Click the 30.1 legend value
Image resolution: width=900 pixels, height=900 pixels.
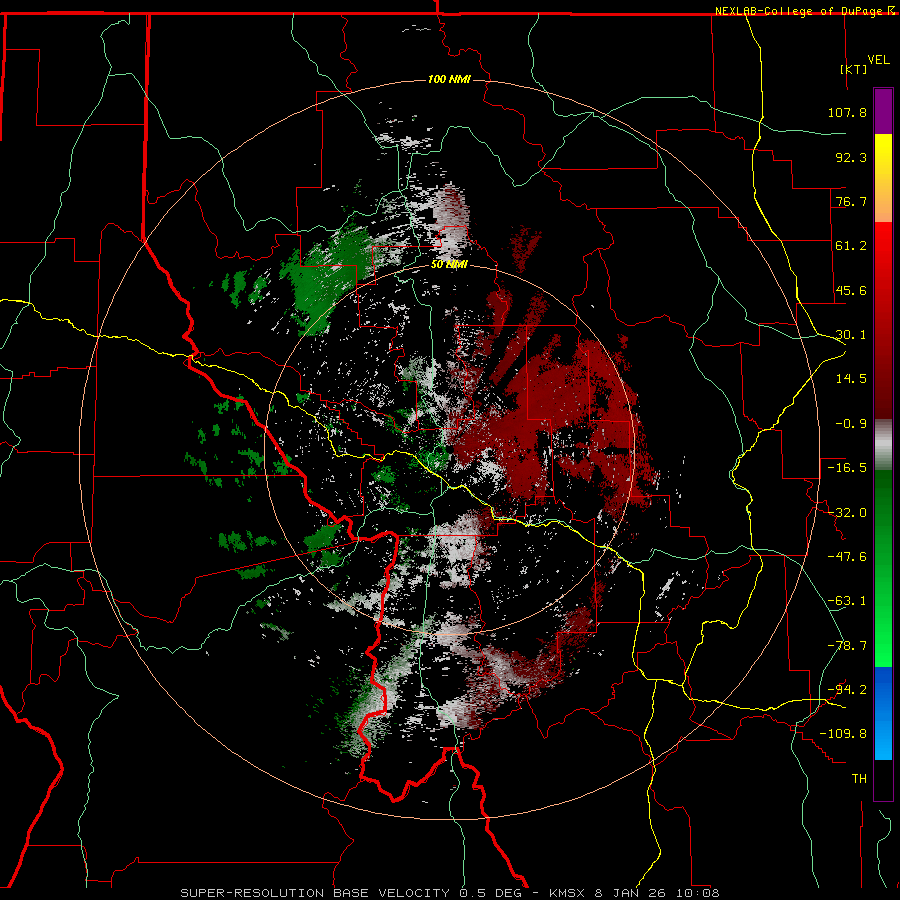(x=851, y=335)
